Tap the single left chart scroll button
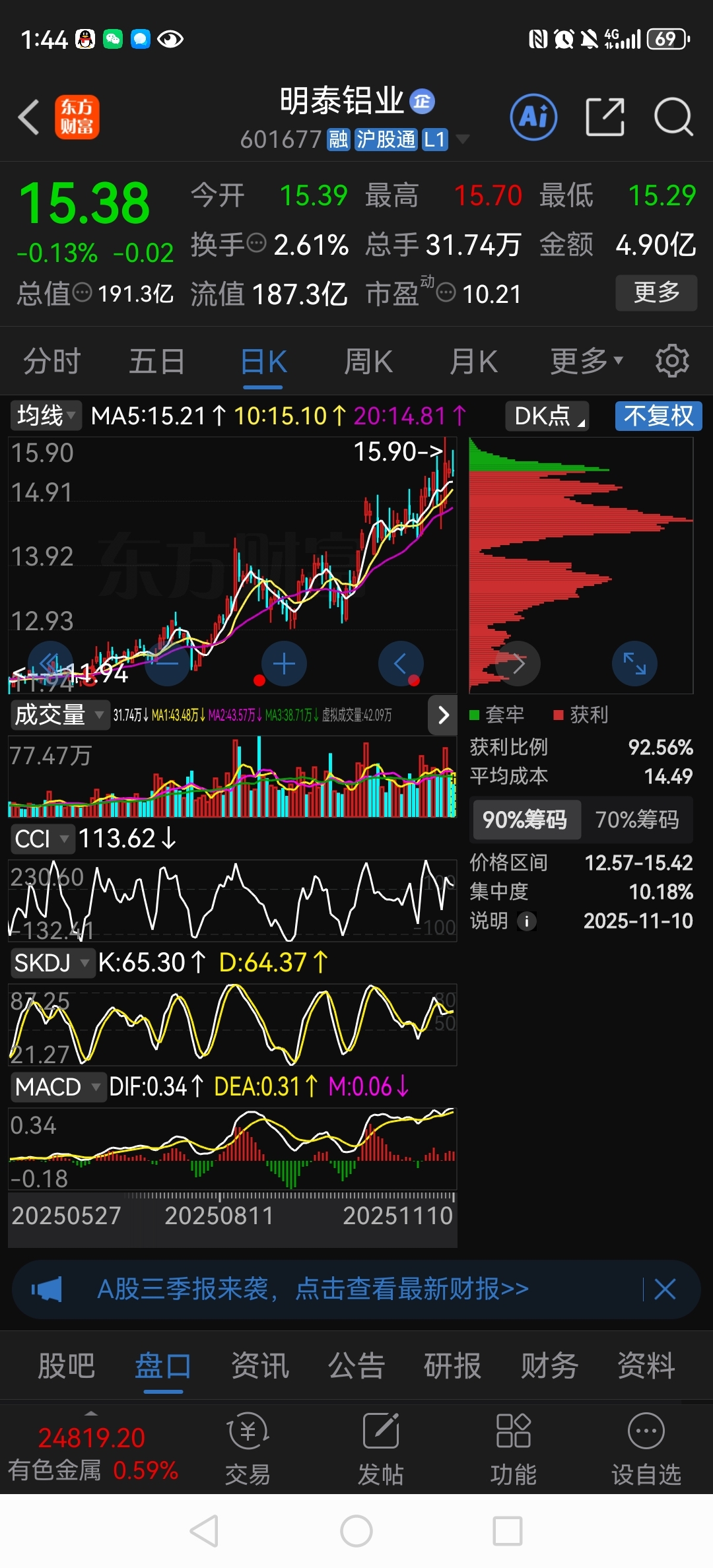713x1568 pixels. [401, 663]
